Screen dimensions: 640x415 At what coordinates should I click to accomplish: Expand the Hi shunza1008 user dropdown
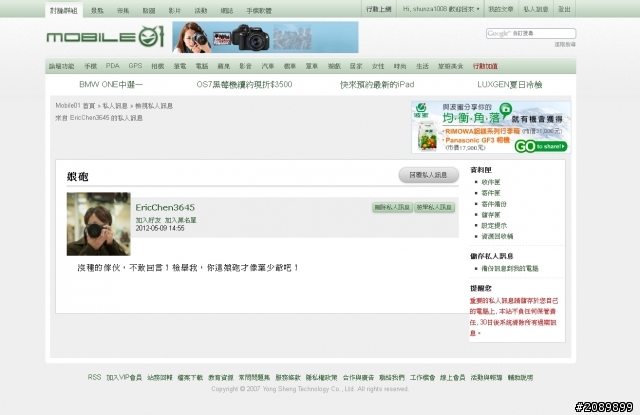441,9
